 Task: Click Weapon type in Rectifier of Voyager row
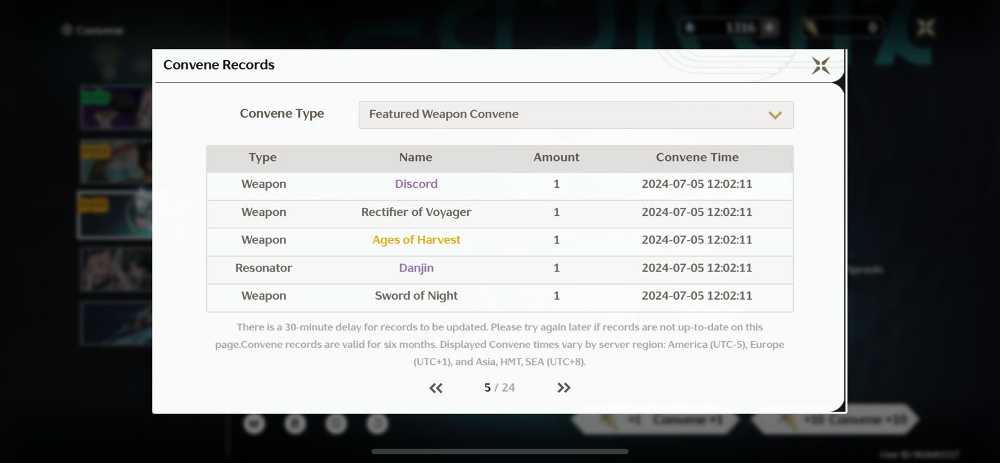coord(263,212)
